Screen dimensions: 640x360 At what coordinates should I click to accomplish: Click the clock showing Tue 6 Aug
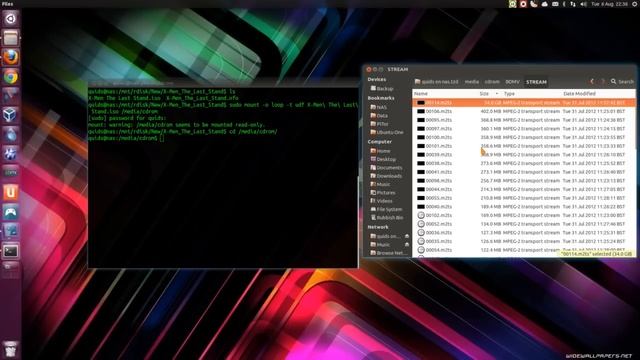[610, 4]
